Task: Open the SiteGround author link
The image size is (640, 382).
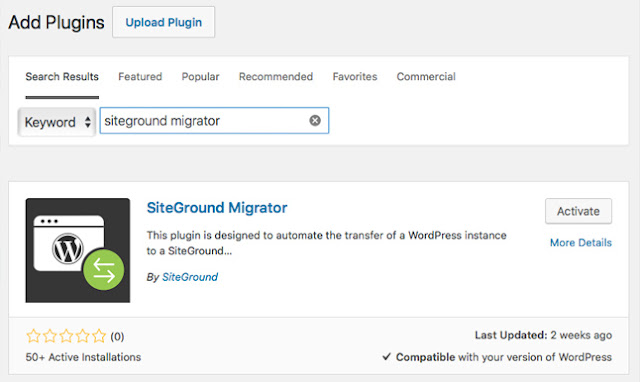Action: [x=190, y=277]
